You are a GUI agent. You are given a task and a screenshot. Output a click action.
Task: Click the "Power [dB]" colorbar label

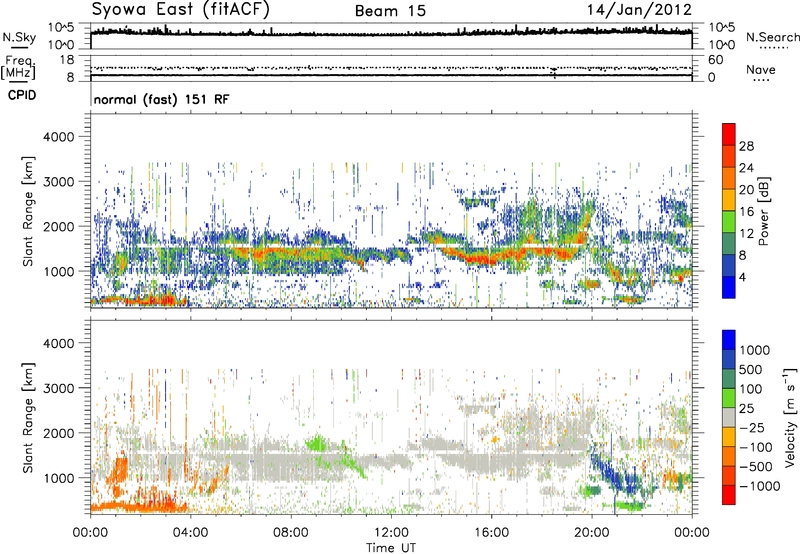tap(764, 211)
